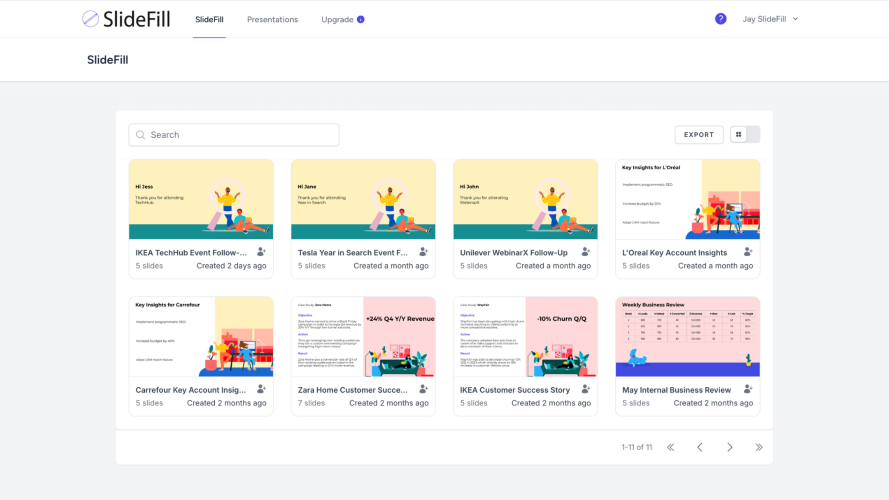Open the Presentations tab
Viewport: 889px width, 500px height.
coord(272,19)
